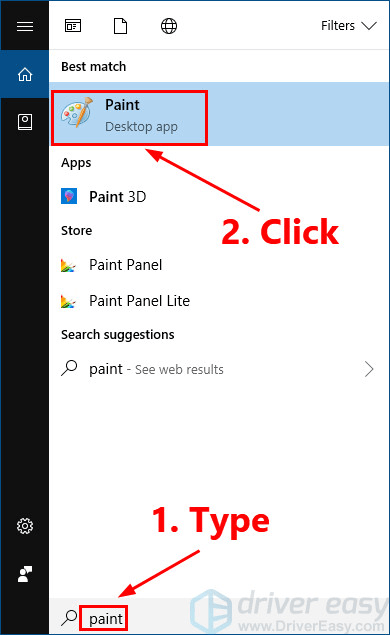Open paint See web results suggestion
Viewport: 390px width, 635px height.
click(x=219, y=369)
